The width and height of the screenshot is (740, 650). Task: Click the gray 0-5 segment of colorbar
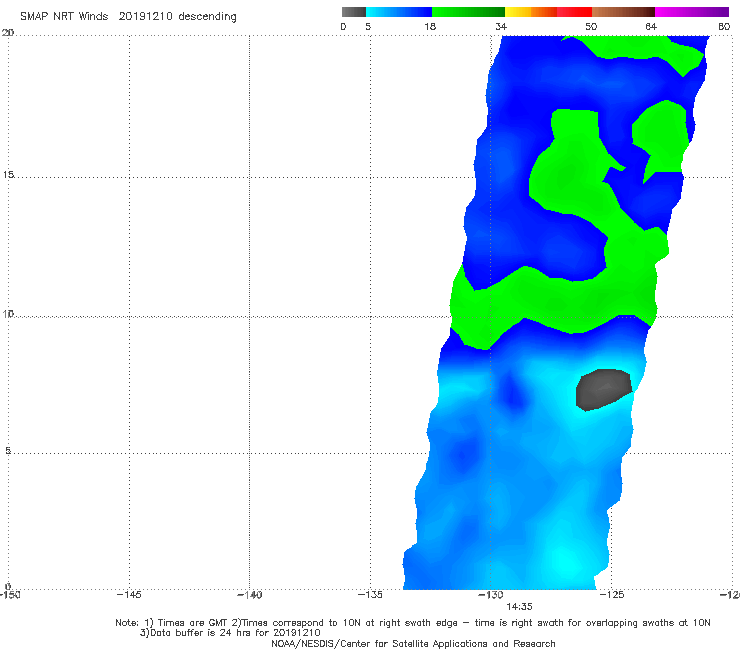pyautogui.click(x=354, y=12)
